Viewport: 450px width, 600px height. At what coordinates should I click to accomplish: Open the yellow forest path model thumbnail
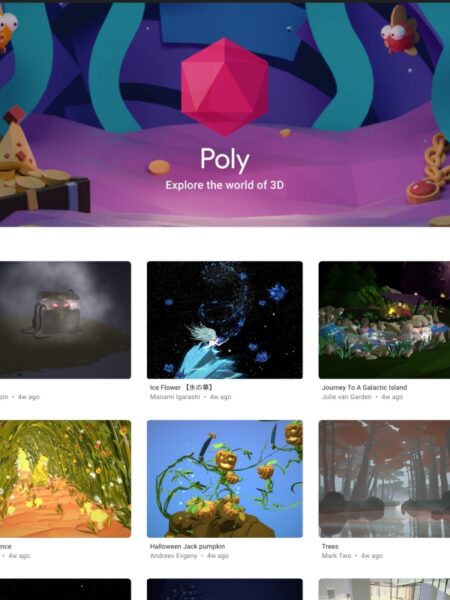coord(65,479)
